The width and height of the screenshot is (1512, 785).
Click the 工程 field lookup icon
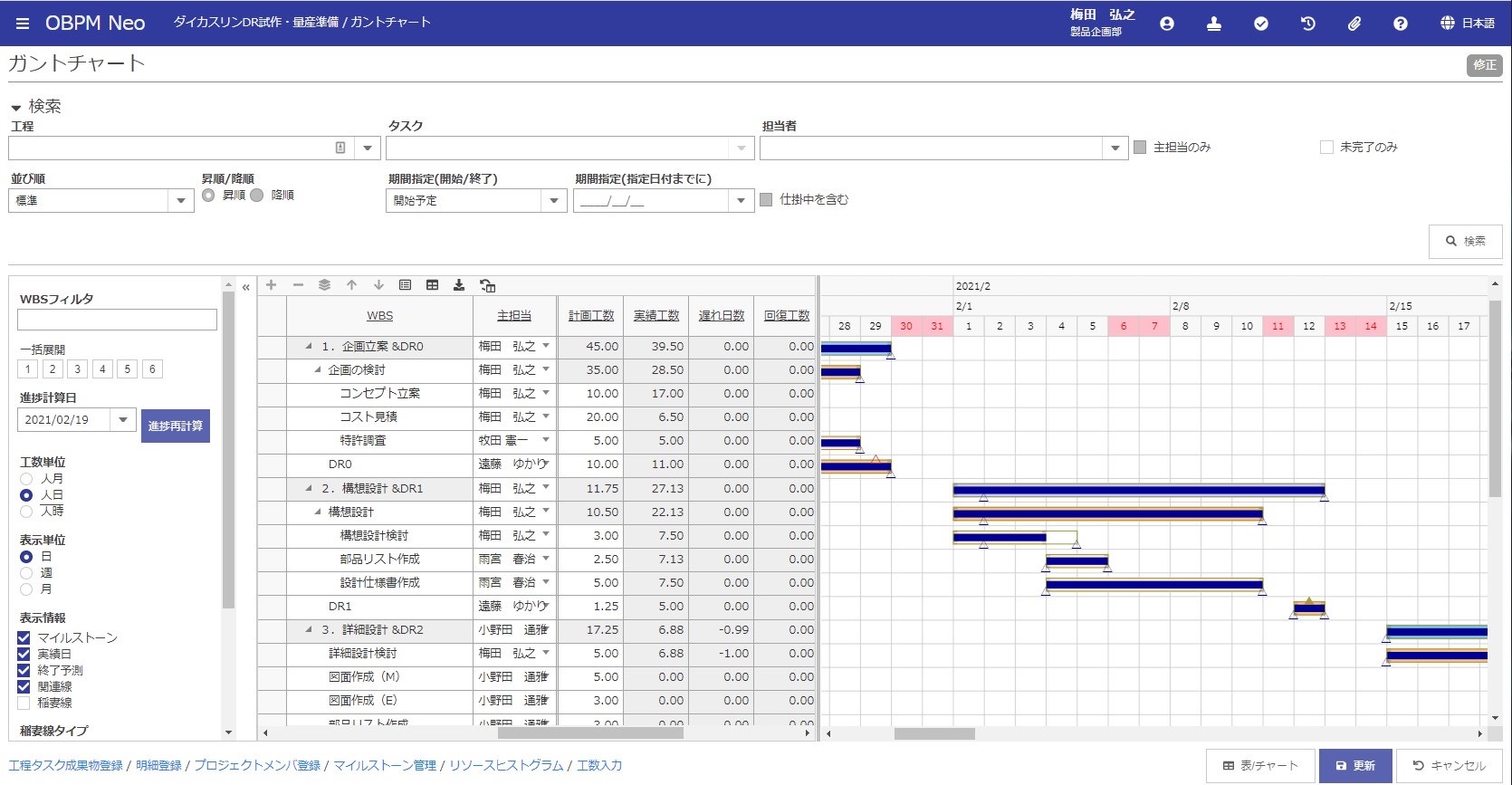[x=340, y=148]
